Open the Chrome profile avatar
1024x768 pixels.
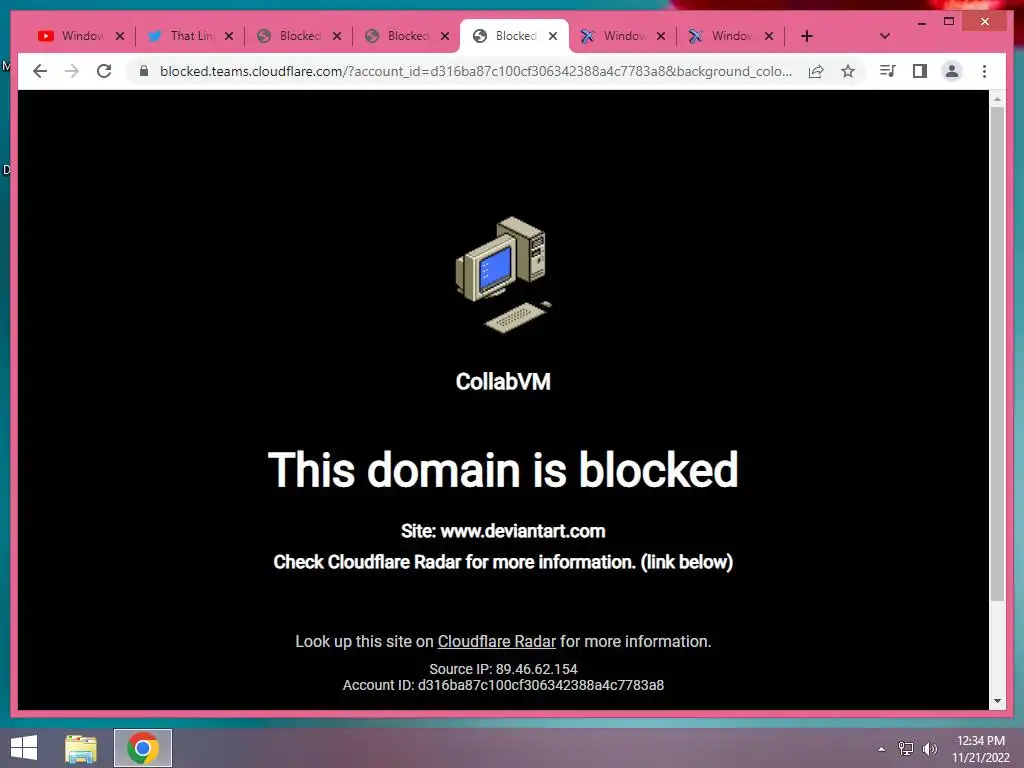pos(952,71)
